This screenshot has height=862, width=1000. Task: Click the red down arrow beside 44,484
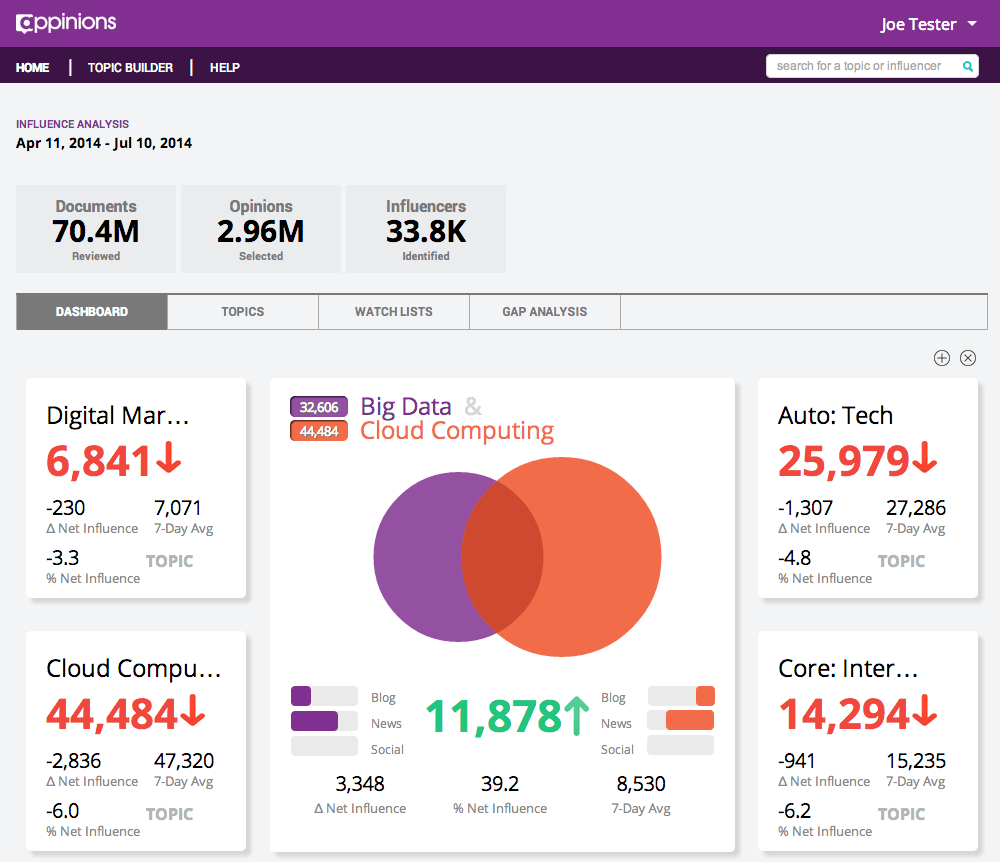click(x=192, y=712)
